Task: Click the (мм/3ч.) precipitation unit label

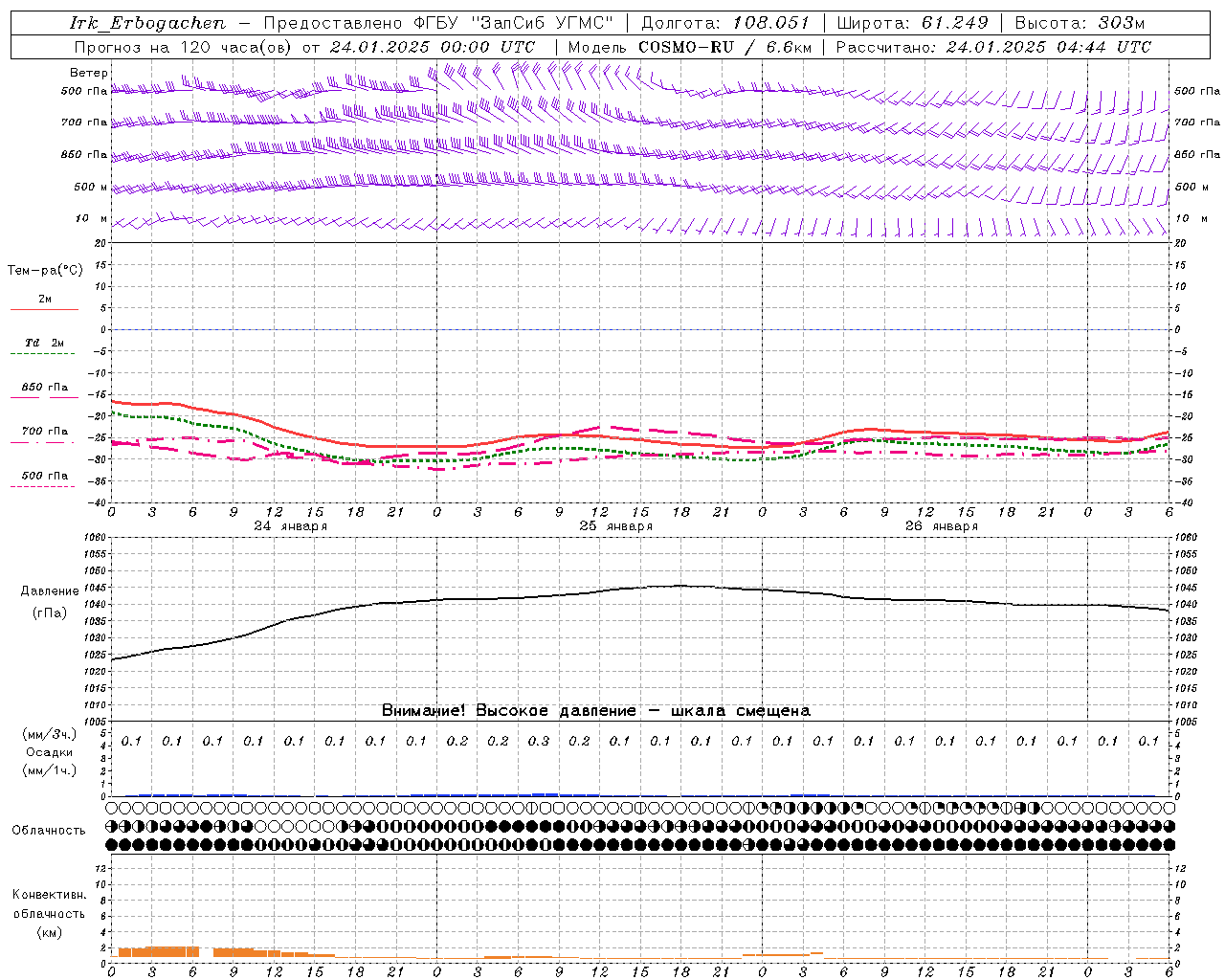Action: 50,734
